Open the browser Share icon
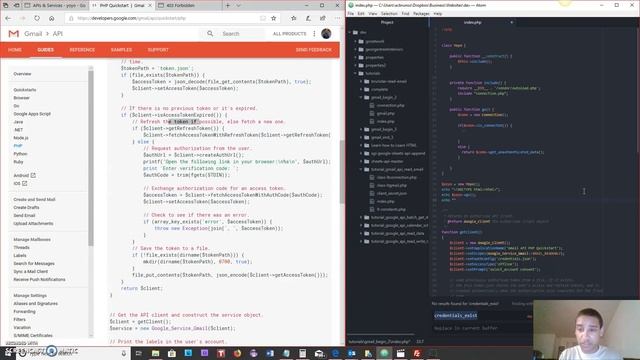This screenshot has height=360, width=640. 323,18
